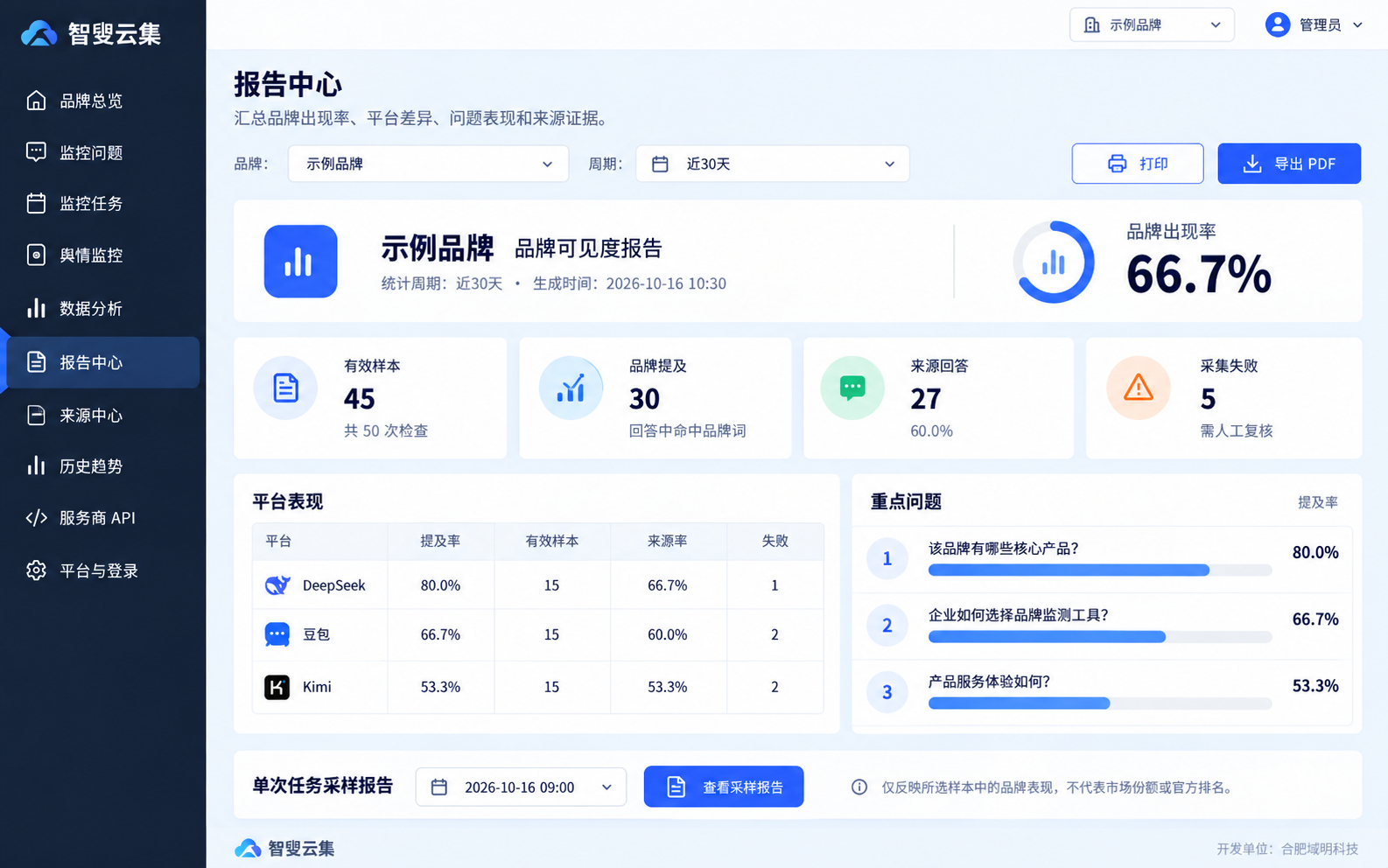Open the top-bar 示例品牌 switcher dropdown

coord(1152,24)
